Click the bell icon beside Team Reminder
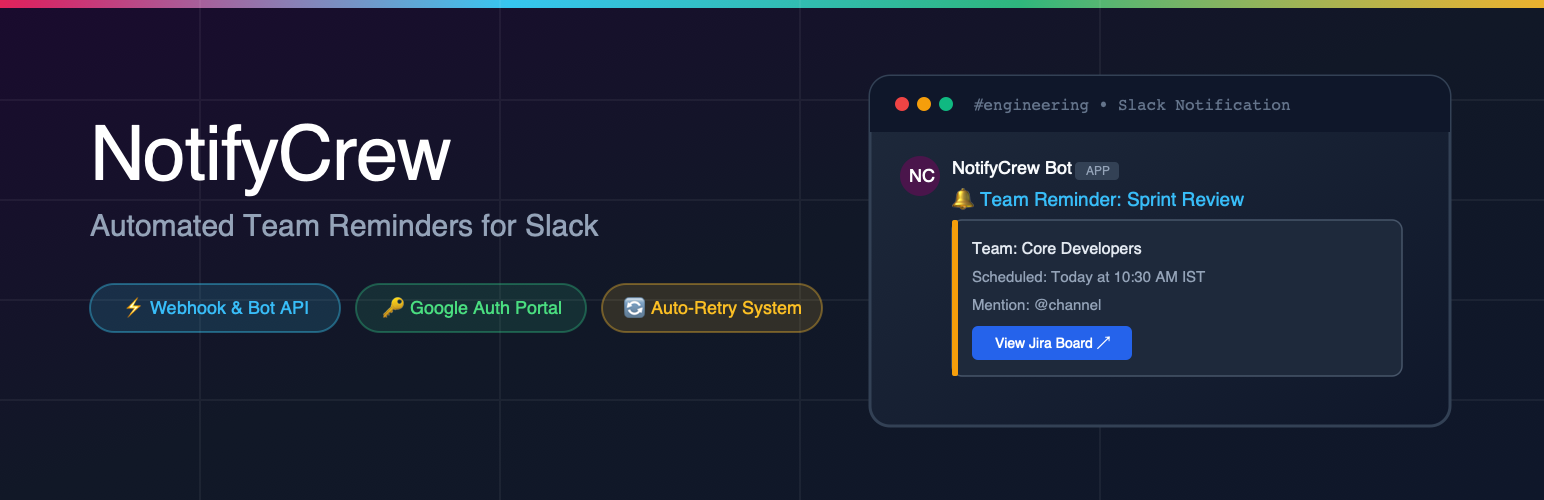Viewport: 1544px width, 500px height. click(963, 199)
